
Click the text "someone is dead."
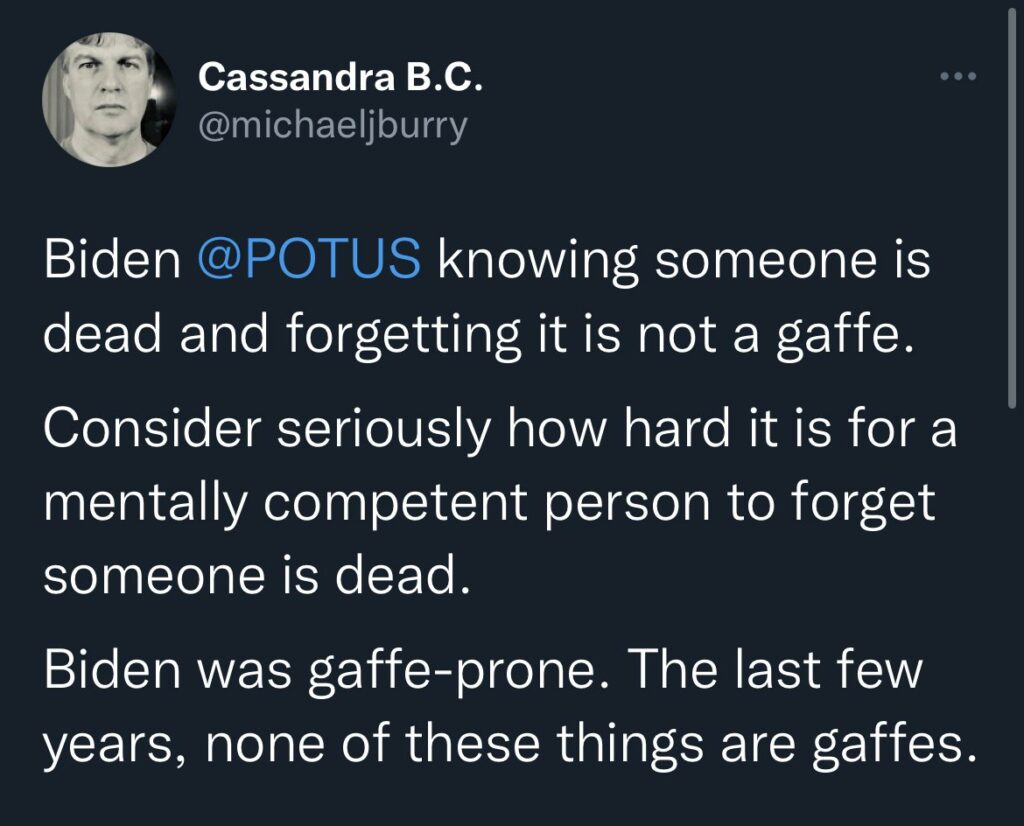(x=256, y=576)
